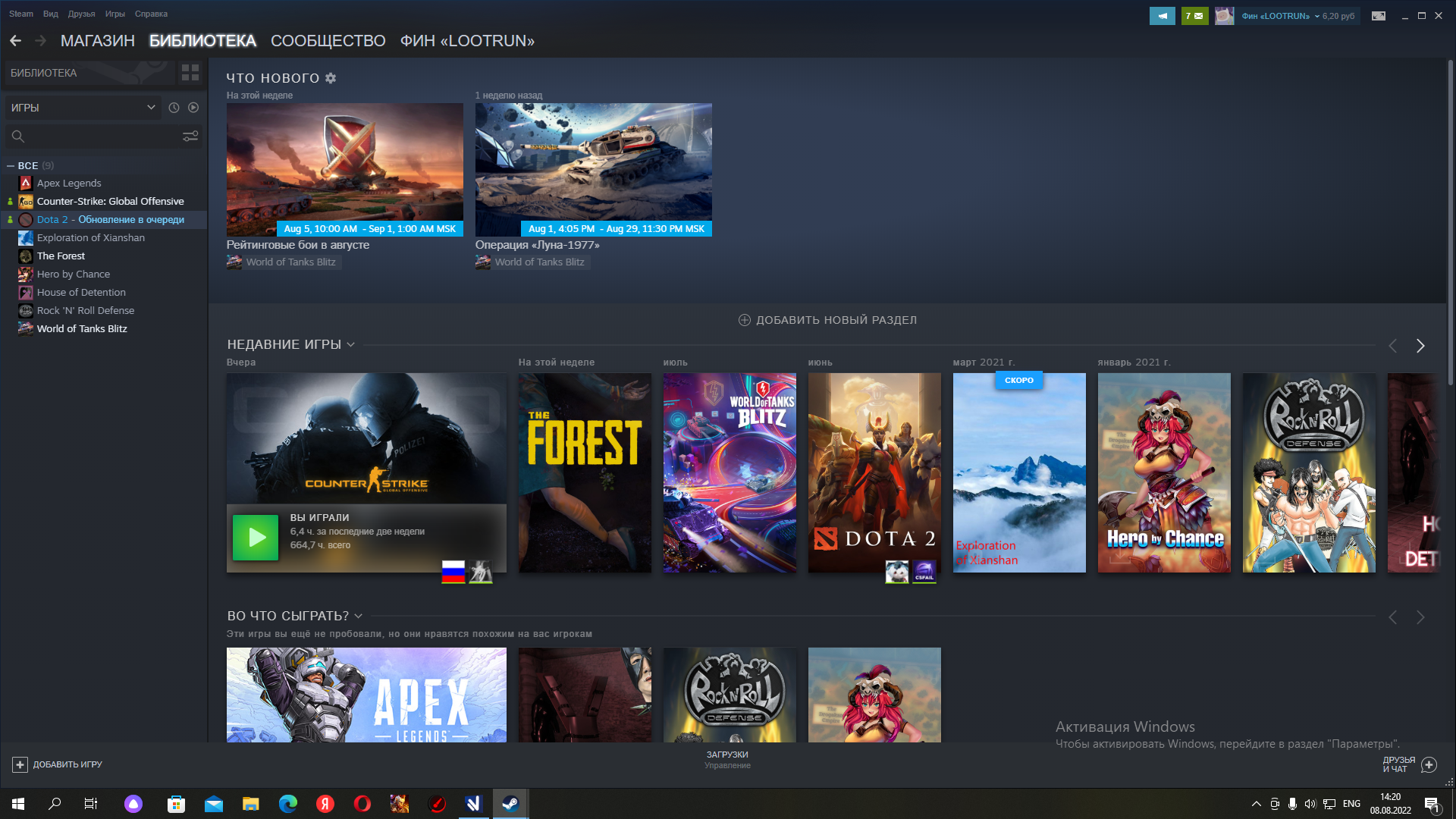Open the Игры menu
Viewport: 1456px width, 819px height.
pyautogui.click(x=115, y=14)
